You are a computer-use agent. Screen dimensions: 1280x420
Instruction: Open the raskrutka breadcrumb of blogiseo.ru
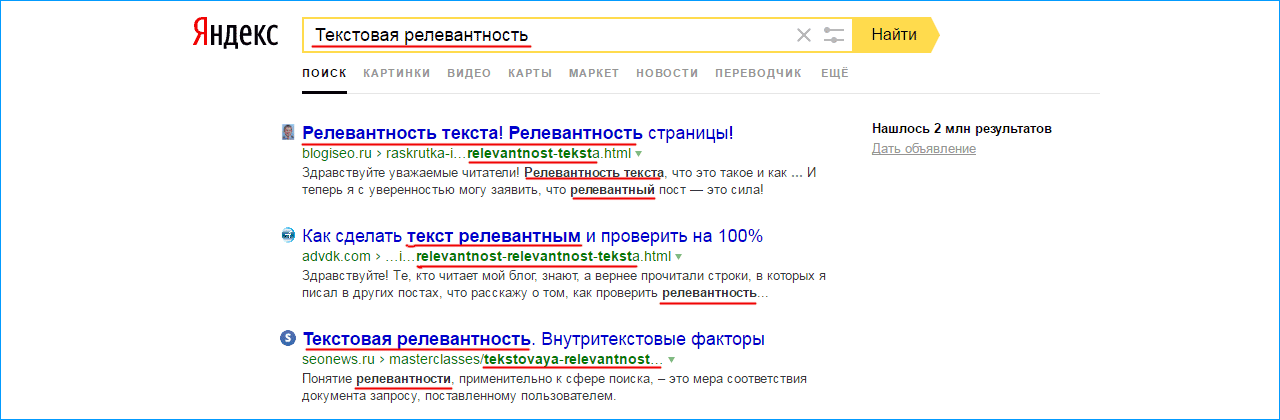426,154
